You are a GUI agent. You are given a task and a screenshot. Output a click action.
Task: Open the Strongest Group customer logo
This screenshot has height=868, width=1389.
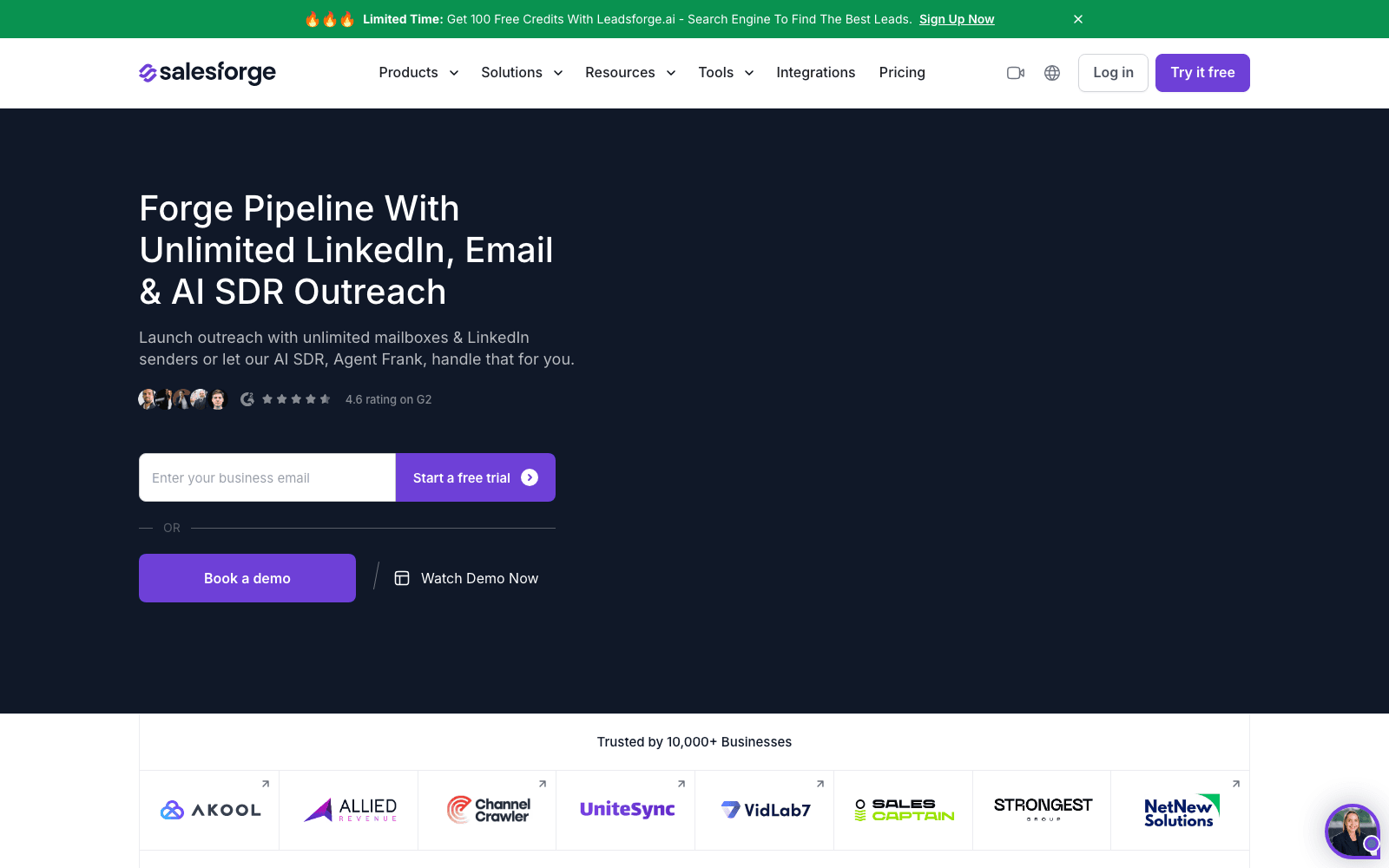click(x=1043, y=810)
